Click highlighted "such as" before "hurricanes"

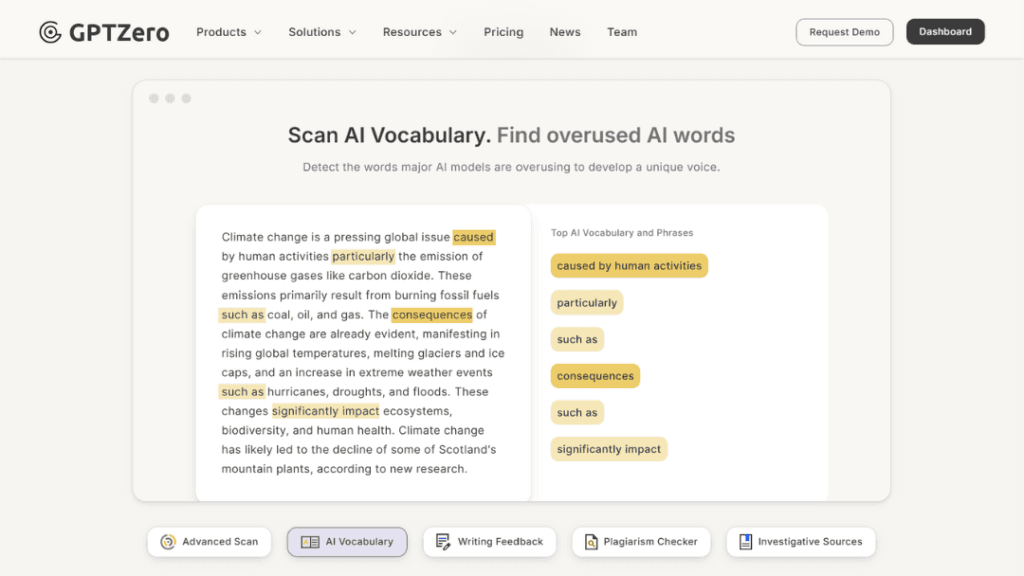click(242, 392)
